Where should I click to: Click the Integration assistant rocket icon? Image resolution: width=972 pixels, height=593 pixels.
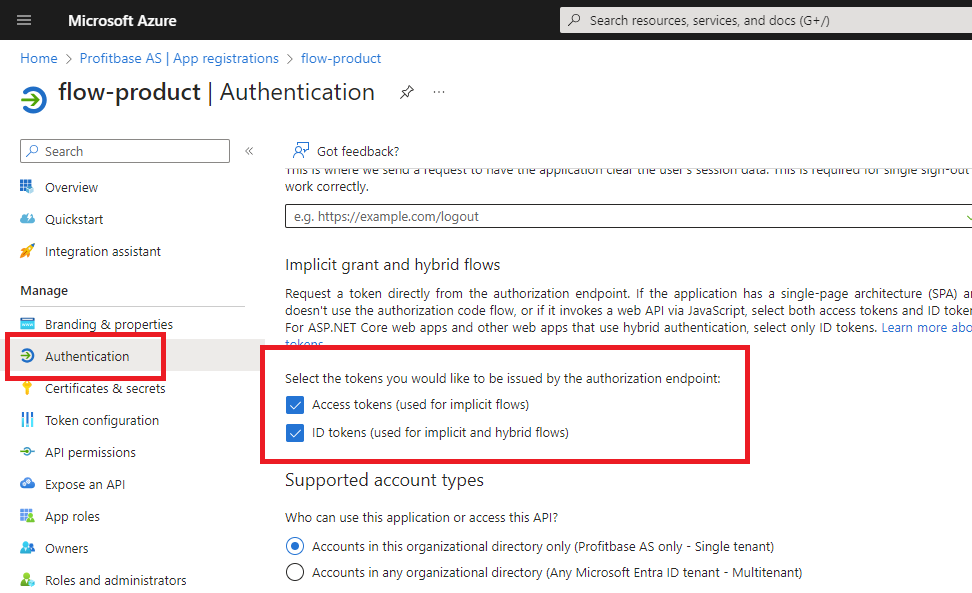[27, 251]
